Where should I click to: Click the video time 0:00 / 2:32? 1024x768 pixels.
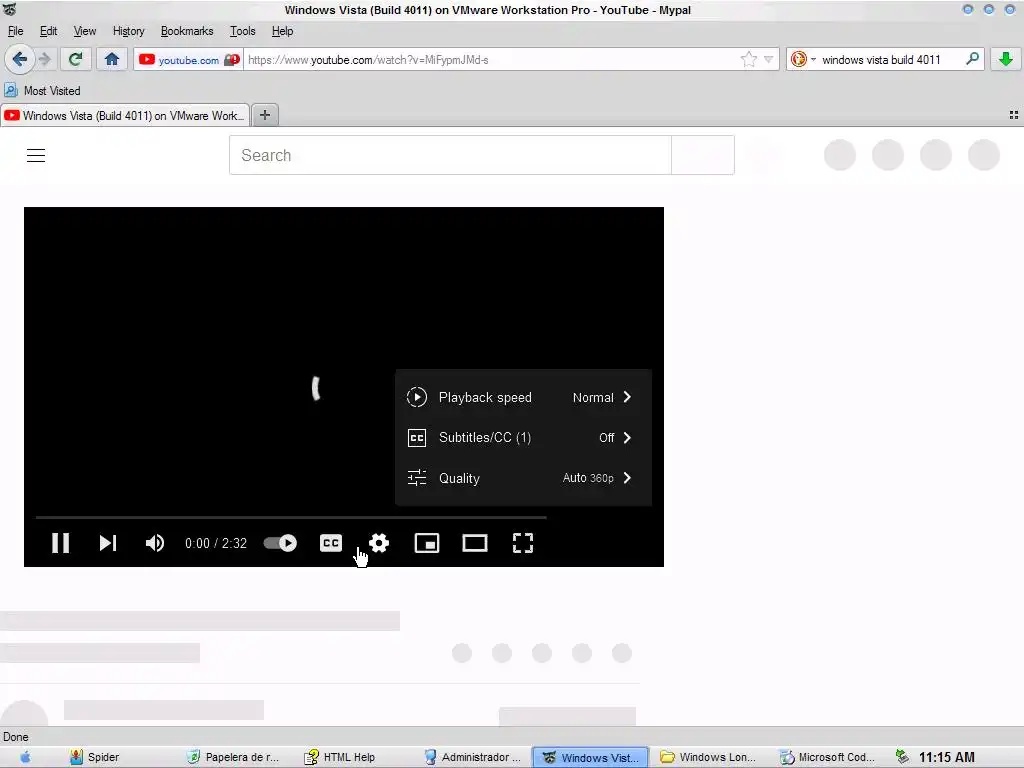coord(216,543)
